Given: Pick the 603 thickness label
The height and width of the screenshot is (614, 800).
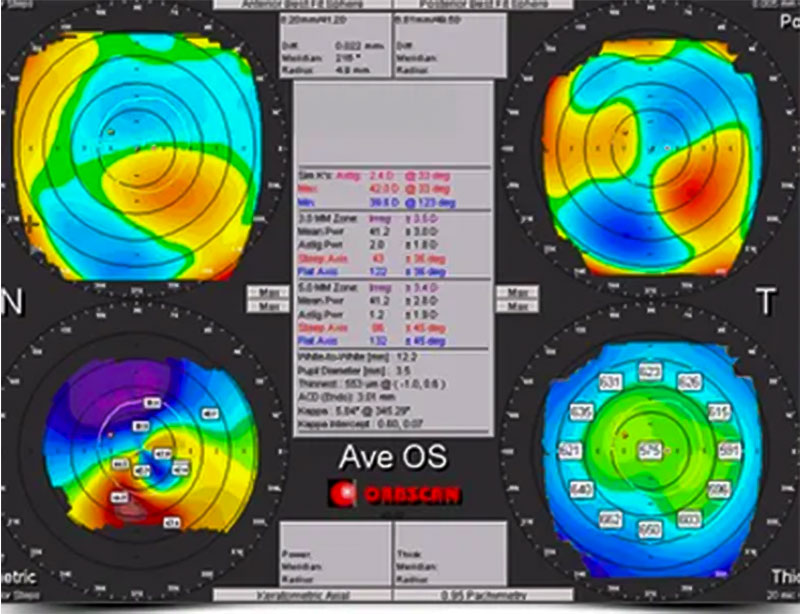Looking at the screenshot, I should [689, 518].
